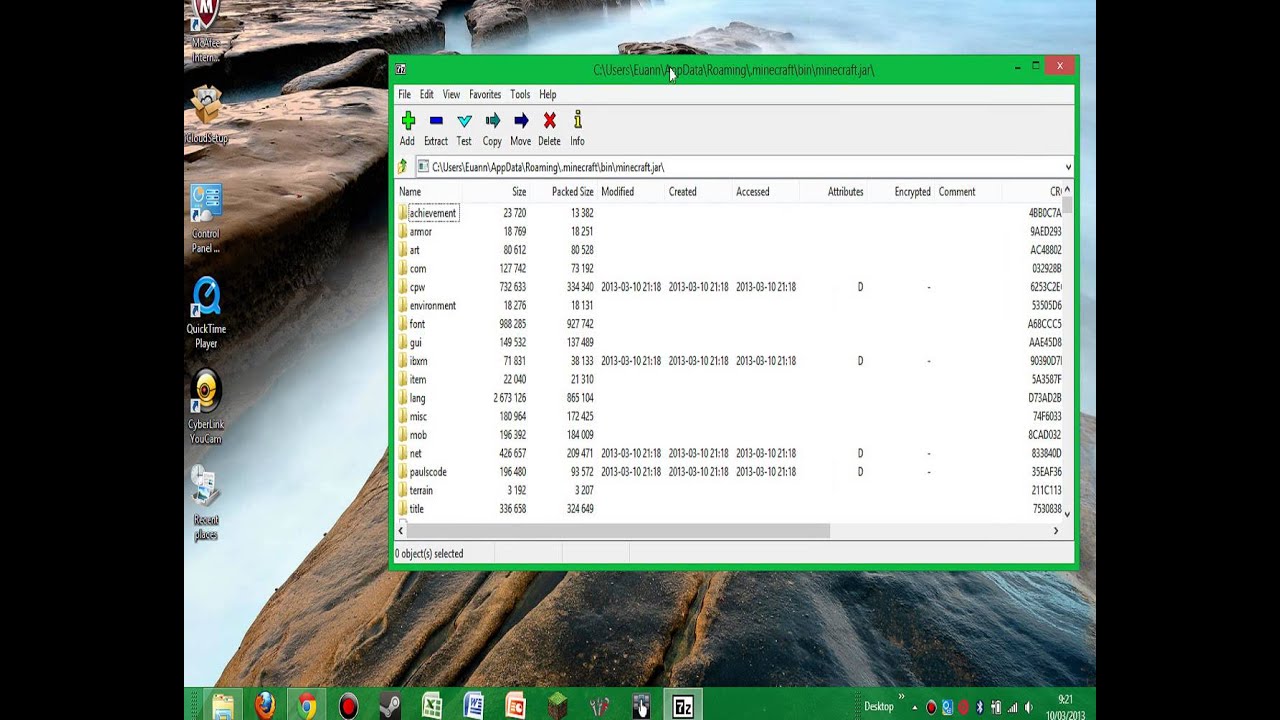Click the Delete toolbar icon
This screenshot has width=1280, height=720.
pyautogui.click(x=549, y=121)
